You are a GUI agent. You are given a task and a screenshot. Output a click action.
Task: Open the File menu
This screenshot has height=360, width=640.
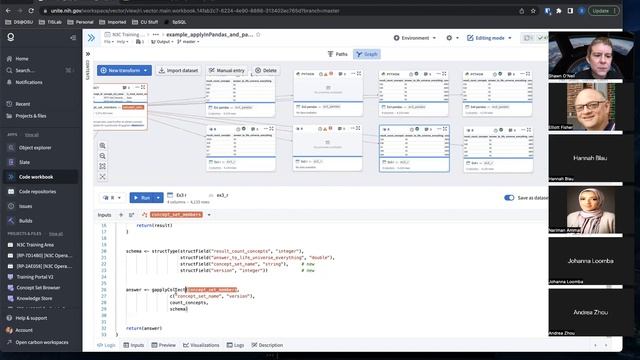pyautogui.click(x=109, y=42)
